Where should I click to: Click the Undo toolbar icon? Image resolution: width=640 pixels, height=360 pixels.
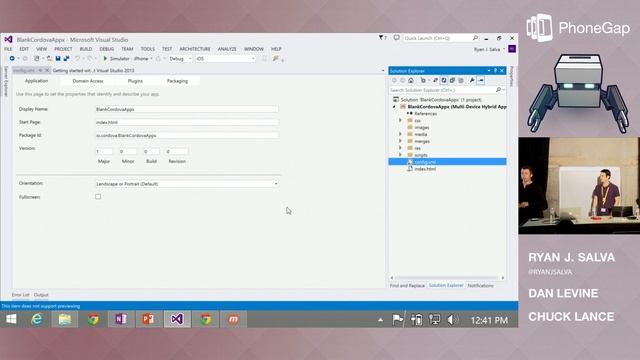coord(77,59)
